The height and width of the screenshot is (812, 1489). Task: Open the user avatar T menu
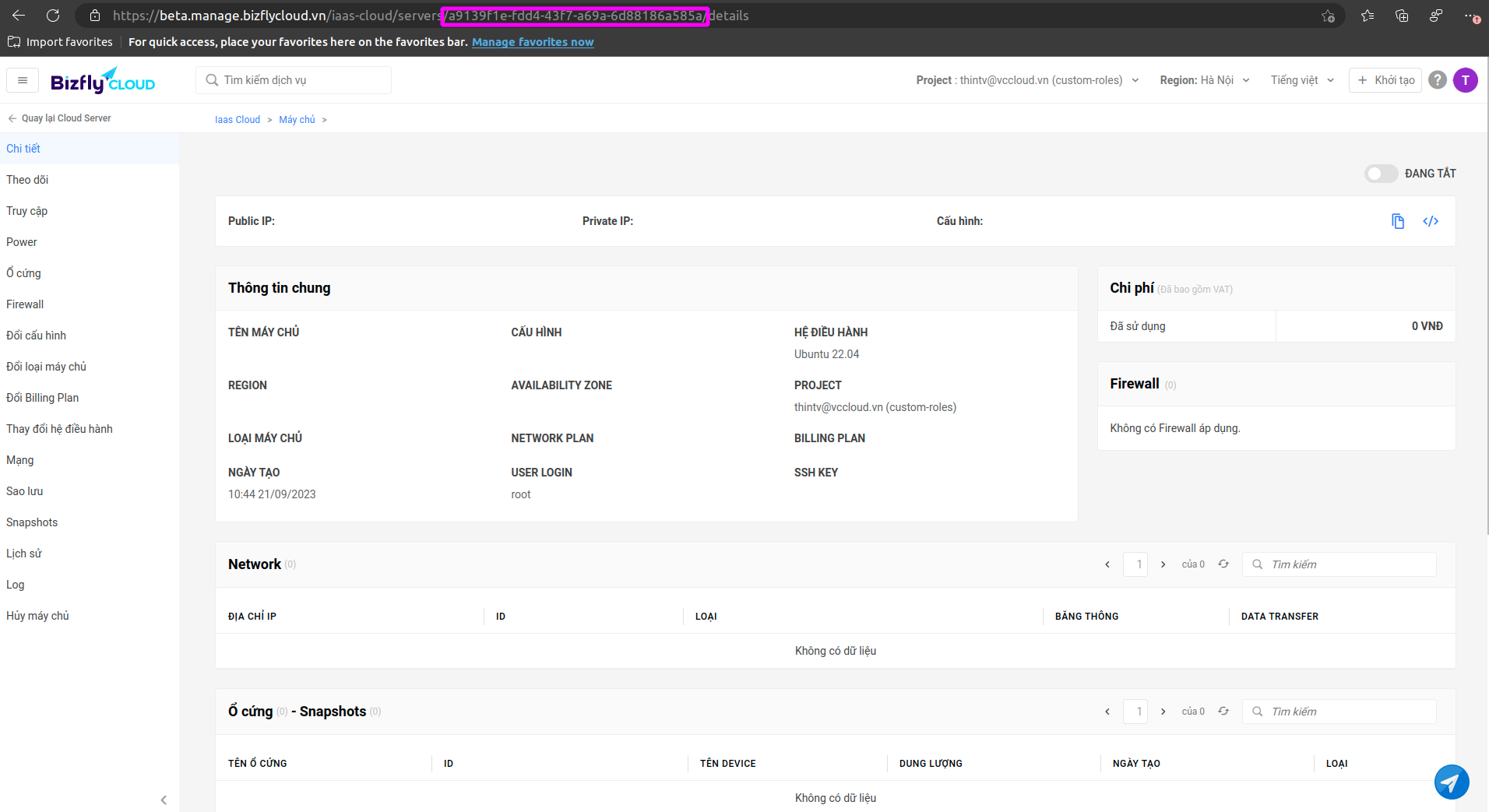click(x=1466, y=80)
